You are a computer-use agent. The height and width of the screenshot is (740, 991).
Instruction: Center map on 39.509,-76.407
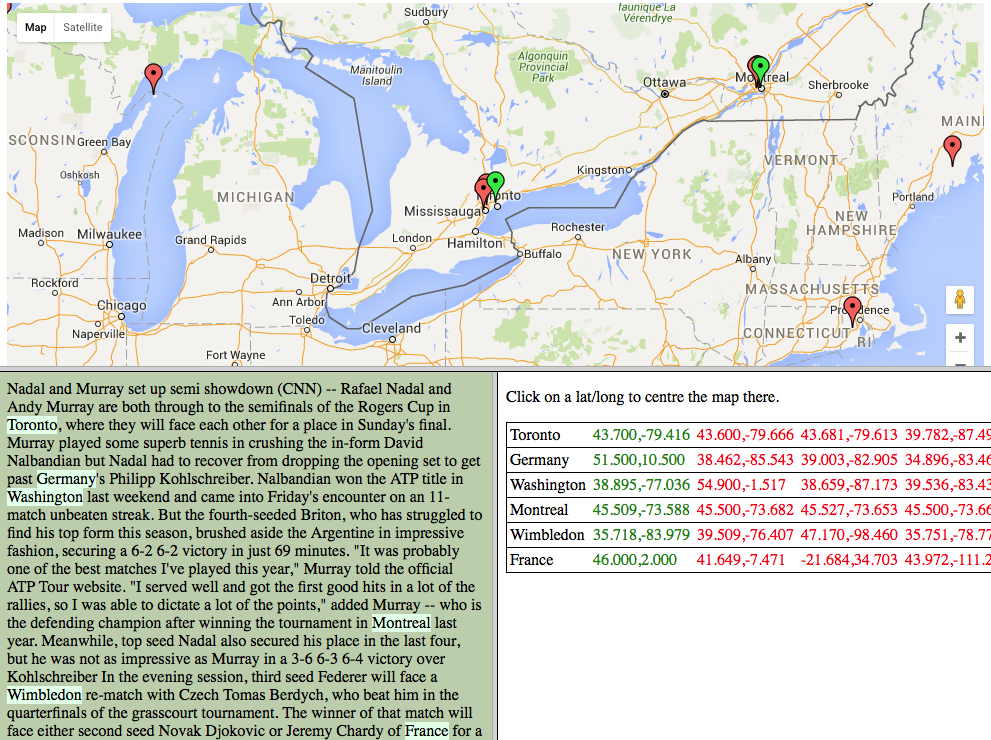coord(745,535)
